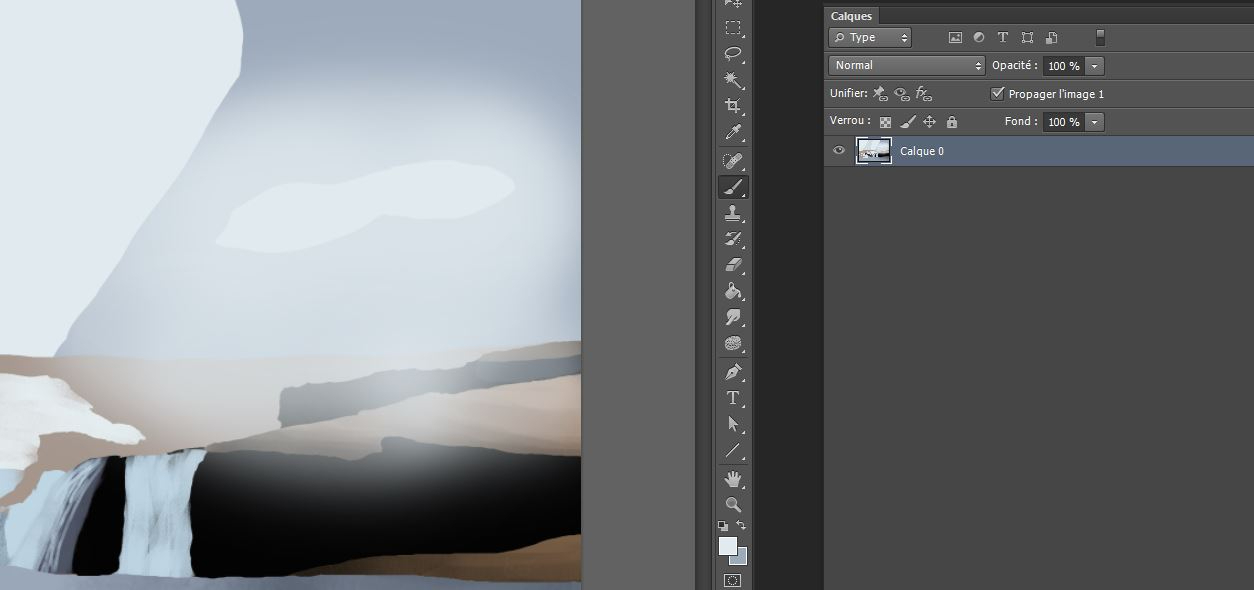Click the lock all layer button
1254x590 pixels.
[x=952, y=122]
